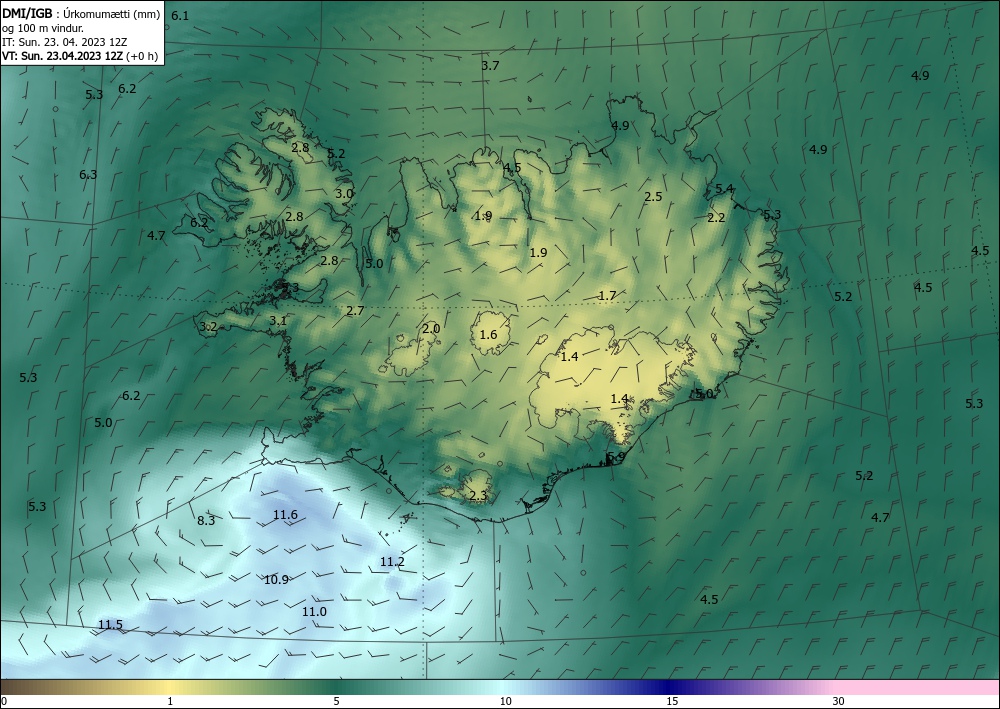Click the 1.7 value in the eastern highlands
This screenshot has height=709, width=1000.
tap(607, 295)
